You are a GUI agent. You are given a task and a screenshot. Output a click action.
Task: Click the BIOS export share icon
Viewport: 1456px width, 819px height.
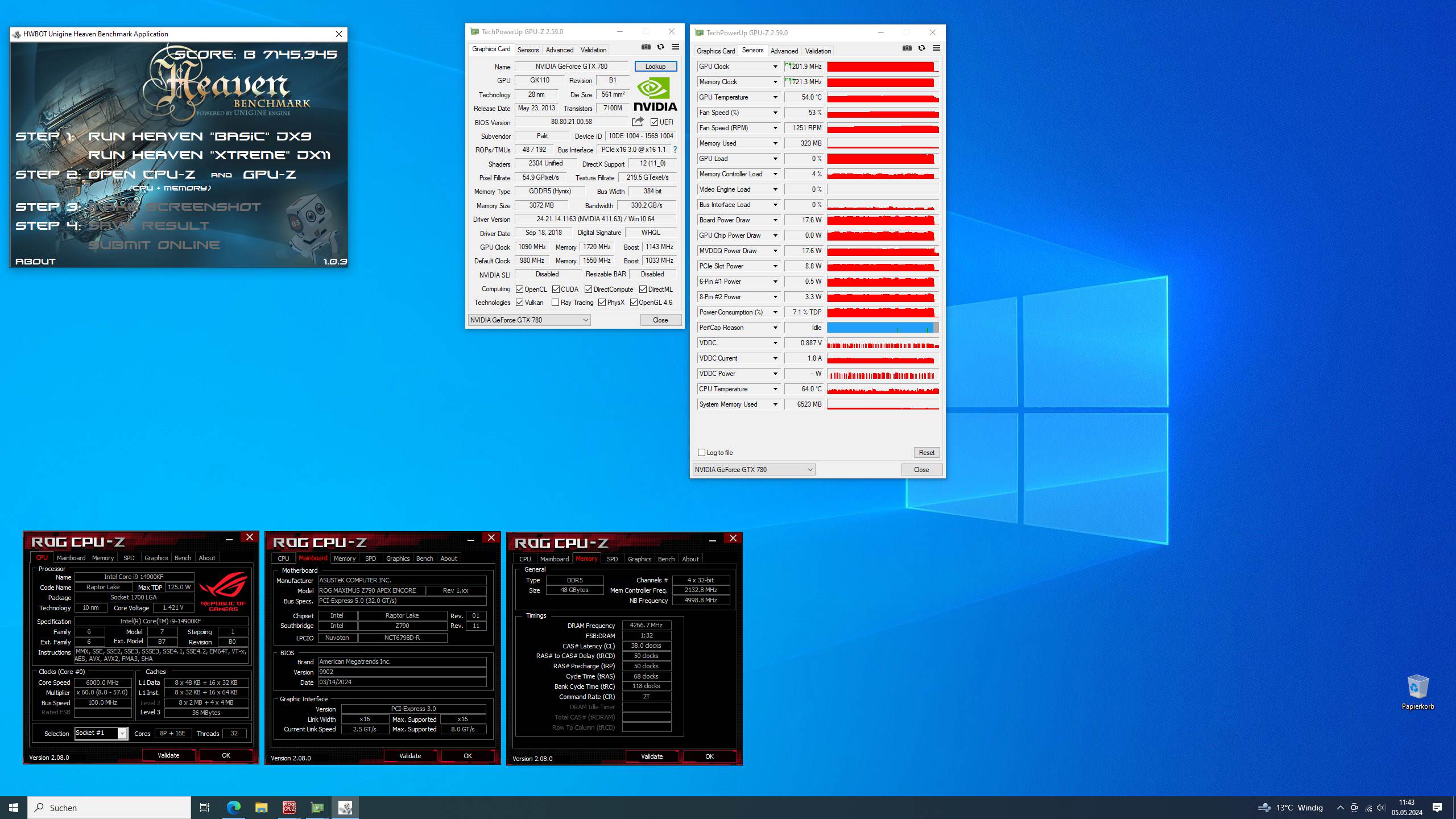click(x=638, y=122)
